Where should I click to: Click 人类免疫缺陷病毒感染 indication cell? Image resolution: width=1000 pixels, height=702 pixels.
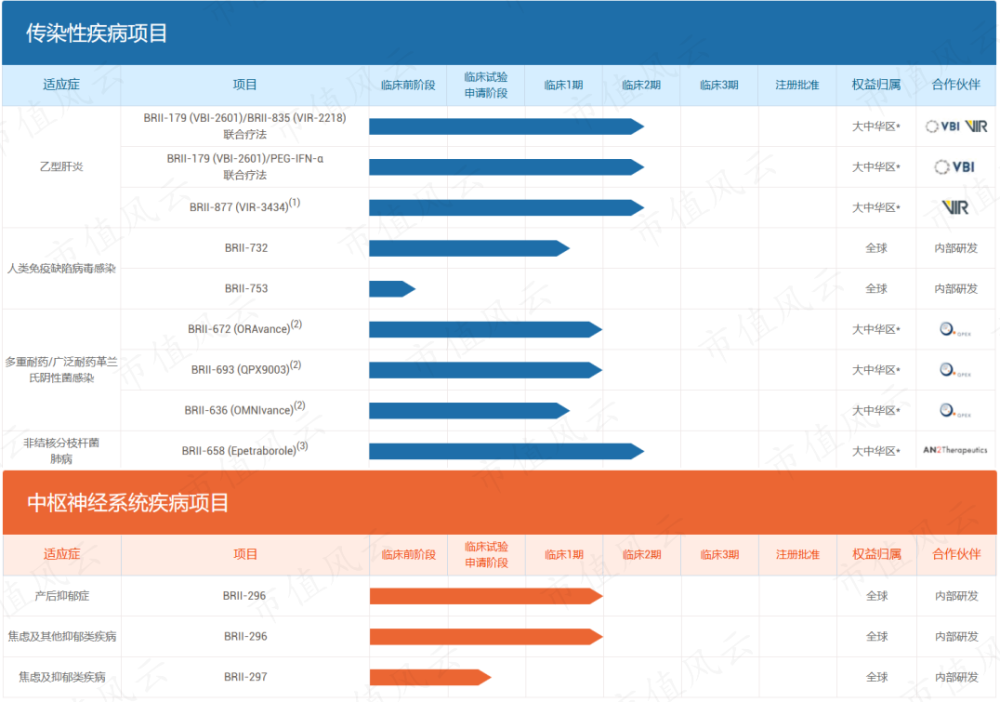(x=61, y=268)
